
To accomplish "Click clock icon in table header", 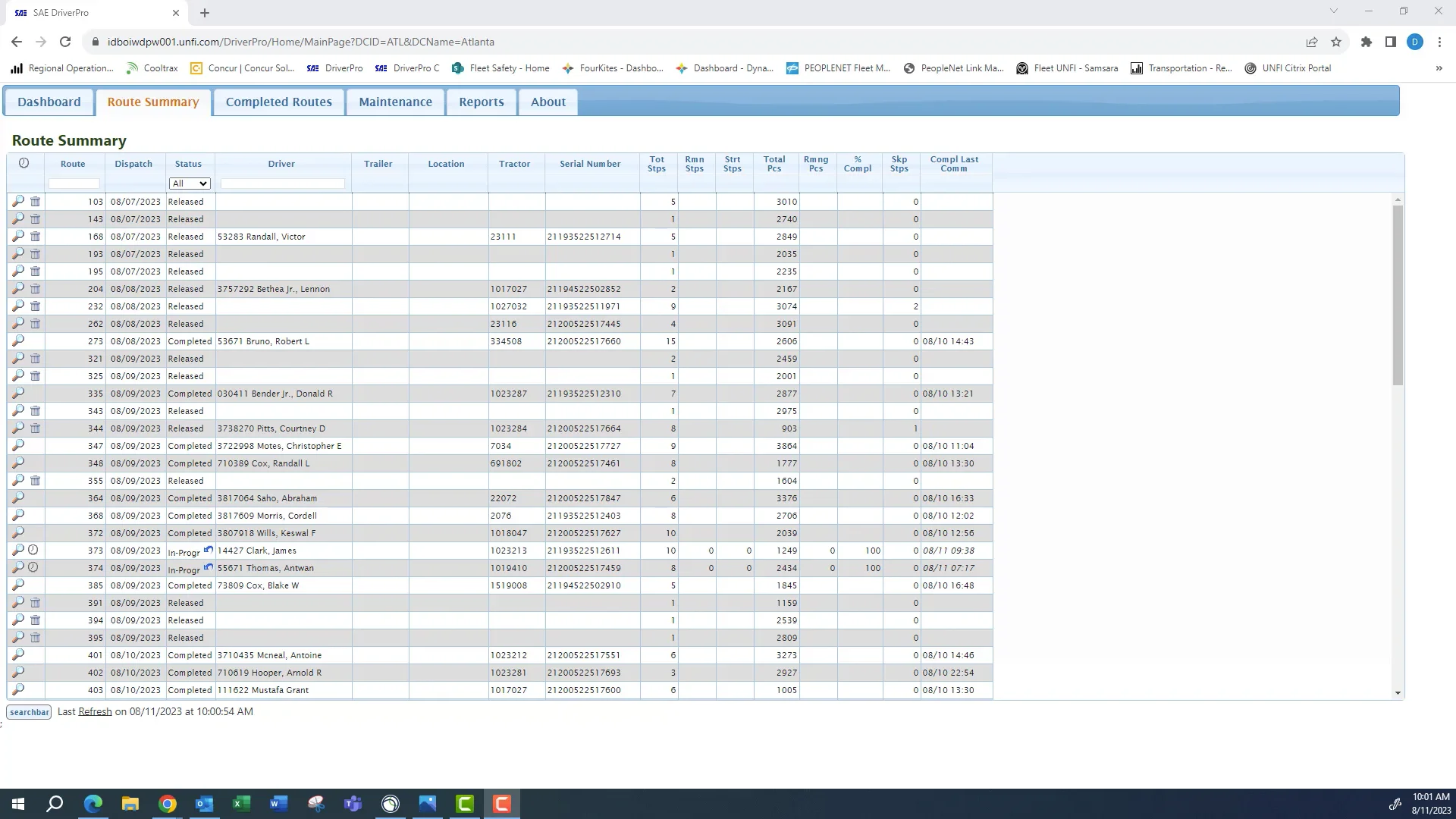I will tap(24, 163).
